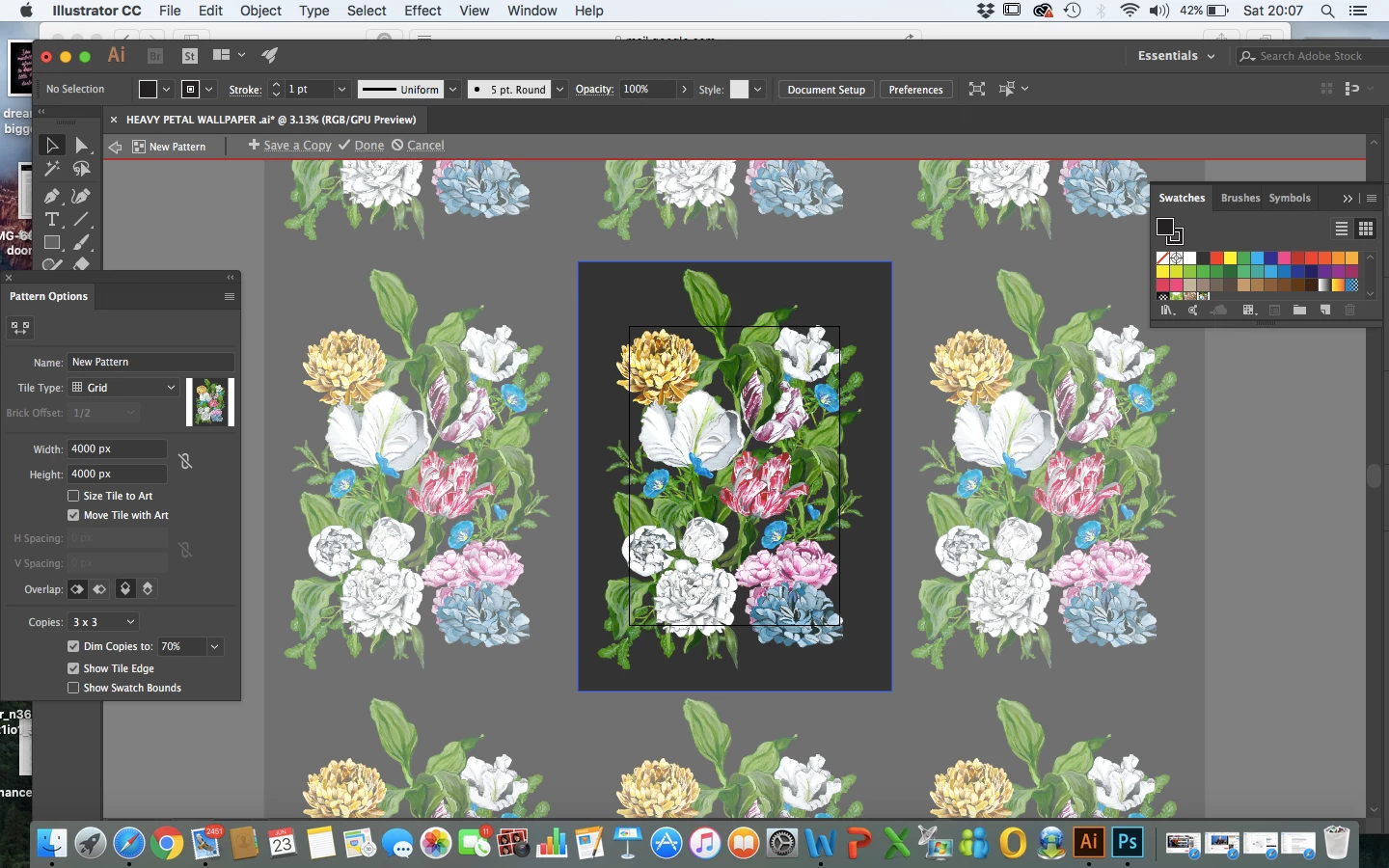Click the GPU performance rocket icon
This screenshot has height=868, width=1389.
pyautogui.click(x=270, y=55)
